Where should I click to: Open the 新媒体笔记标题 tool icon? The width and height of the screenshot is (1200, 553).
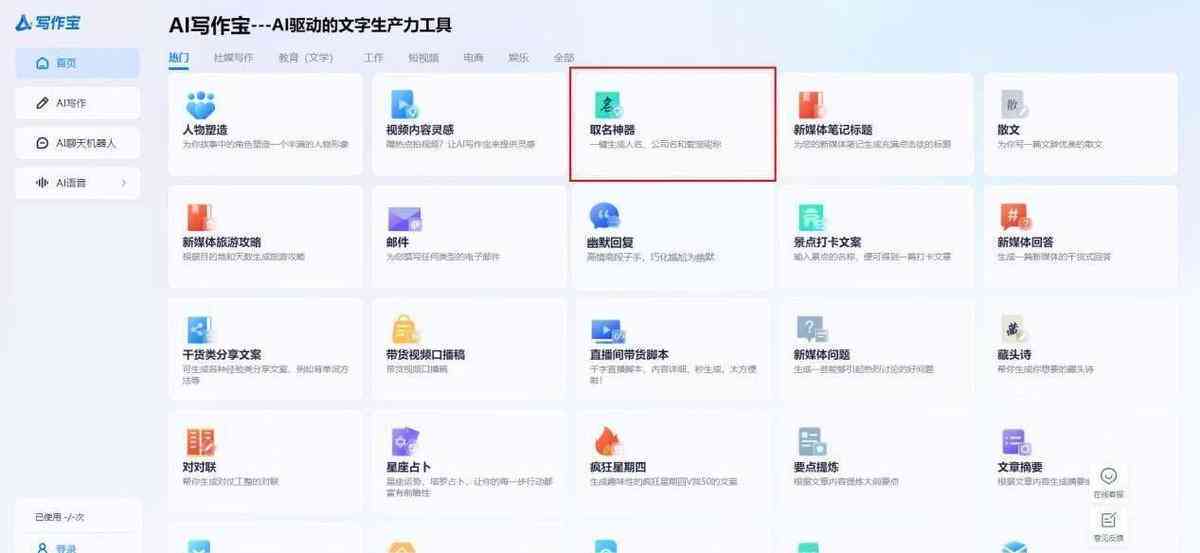click(x=811, y=104)
